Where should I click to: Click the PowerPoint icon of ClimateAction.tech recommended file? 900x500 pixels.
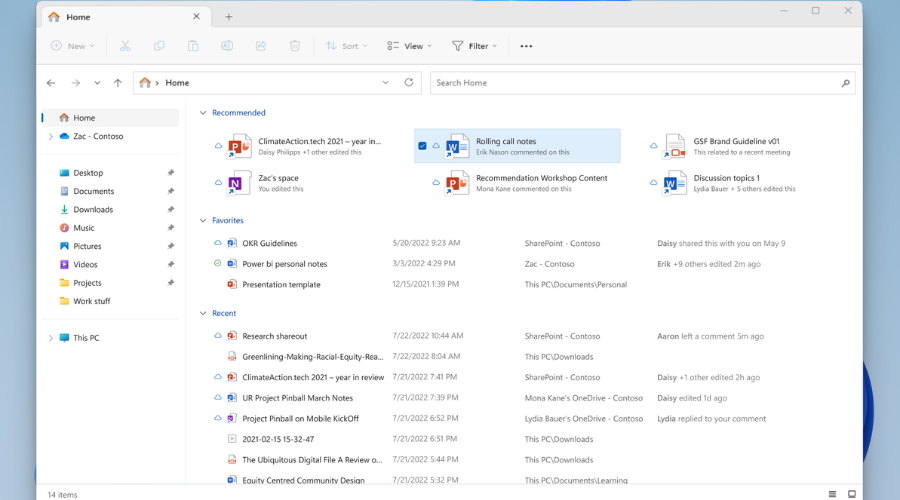coord(239,146)
